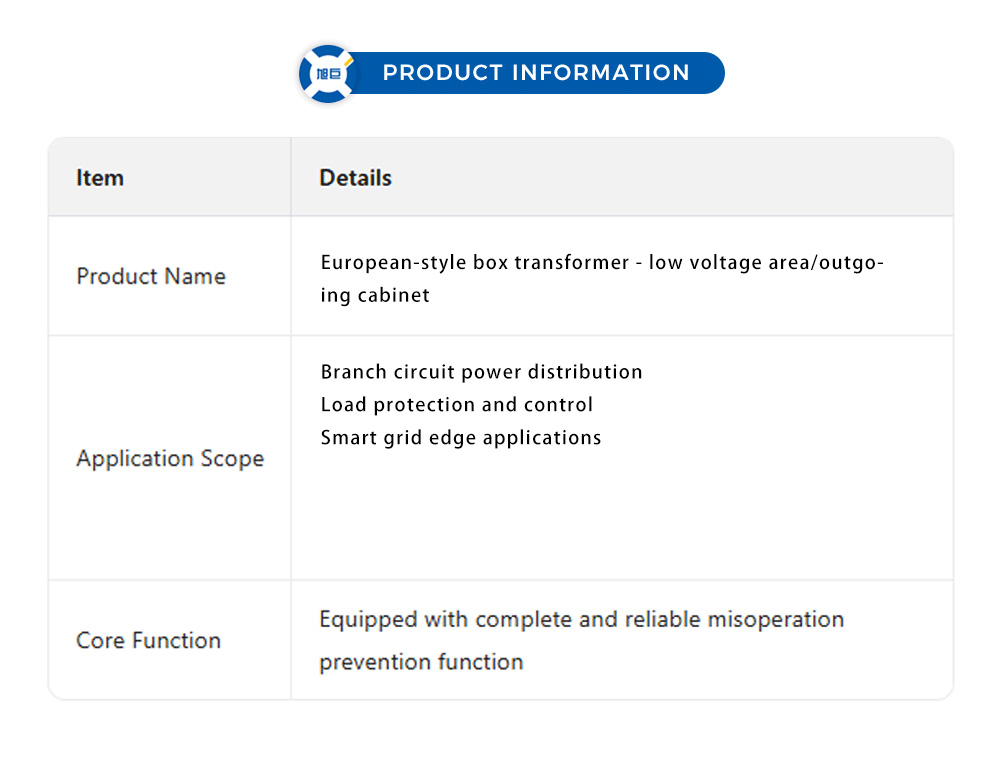Image resolution: width=1000 pixels, height=760 pixels.
Task: Click the 'prevention function' text line
Action: pos(421,662)
